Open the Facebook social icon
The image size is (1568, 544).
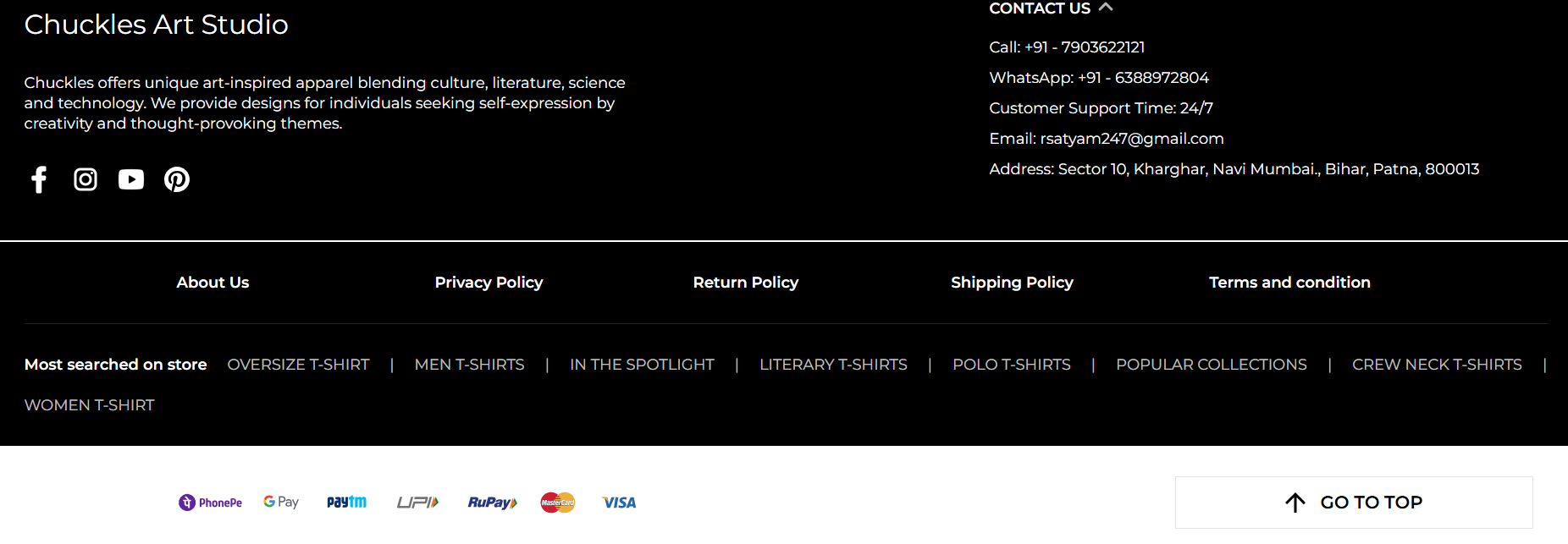coord(39,179)
